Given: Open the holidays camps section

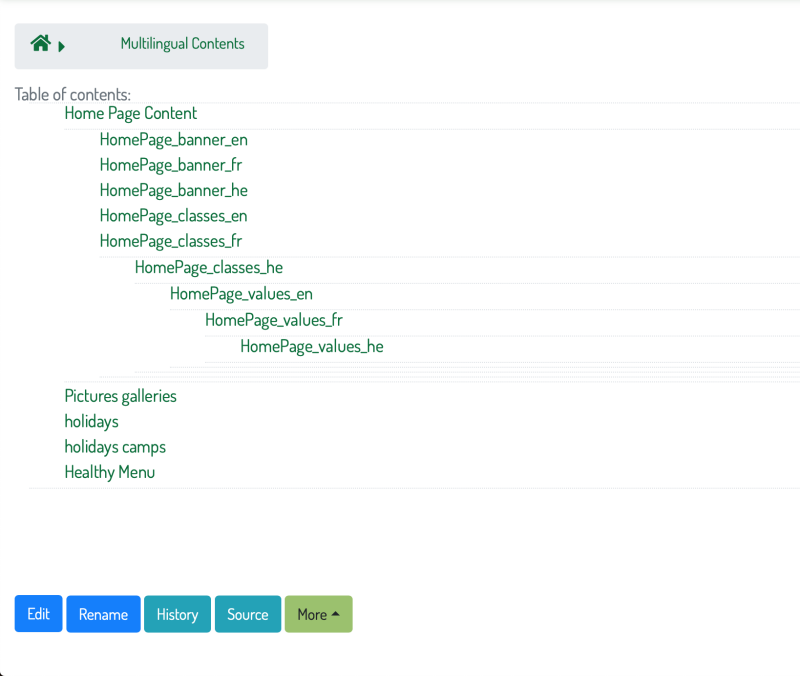Looking at the screenshot, I should pos(115,447).
